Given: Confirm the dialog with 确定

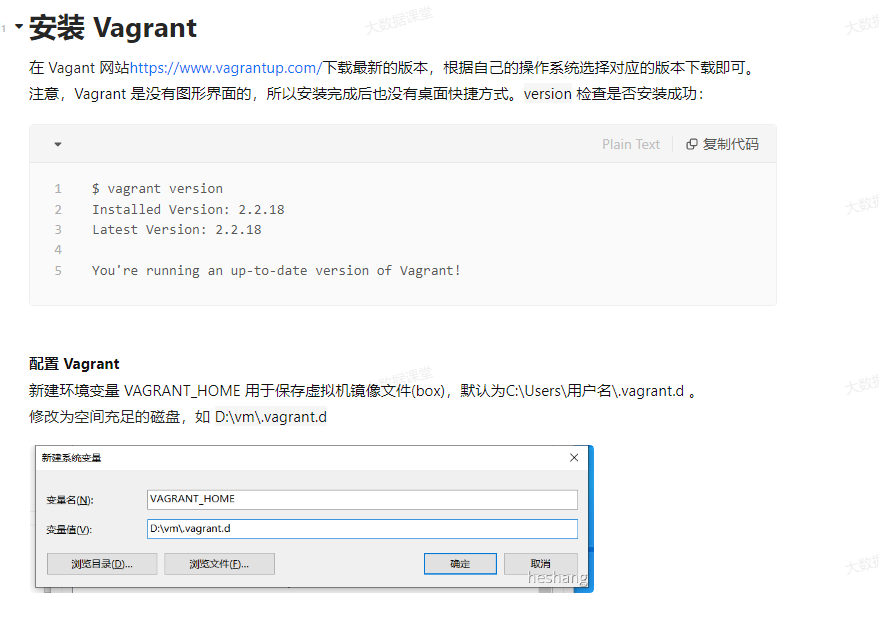Looking at the screenshot, I should tap(460, 564).
